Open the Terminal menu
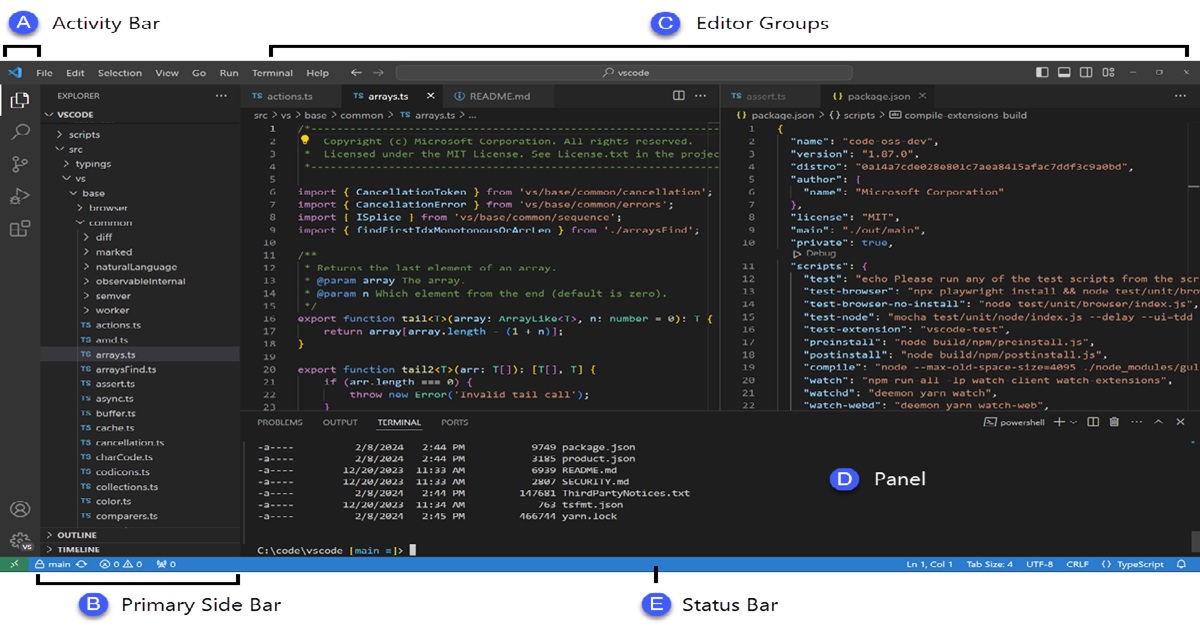The width and height of the screenshot is (1200, 630). coord(272,72)
